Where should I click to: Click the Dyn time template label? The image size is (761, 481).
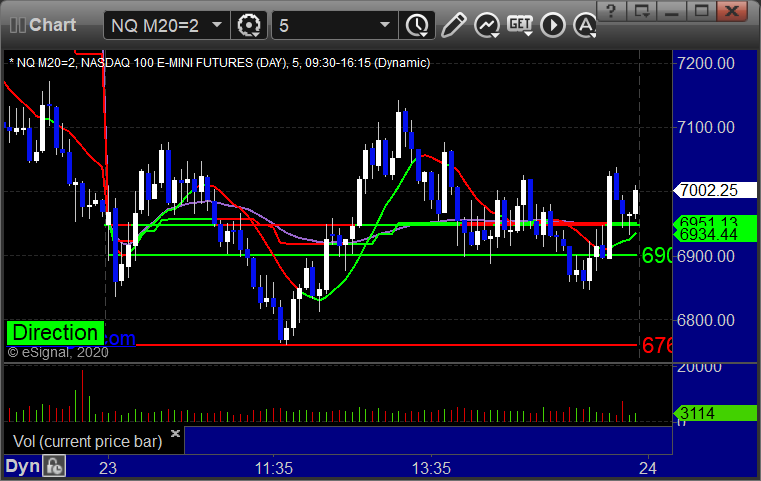click(22, 466)
